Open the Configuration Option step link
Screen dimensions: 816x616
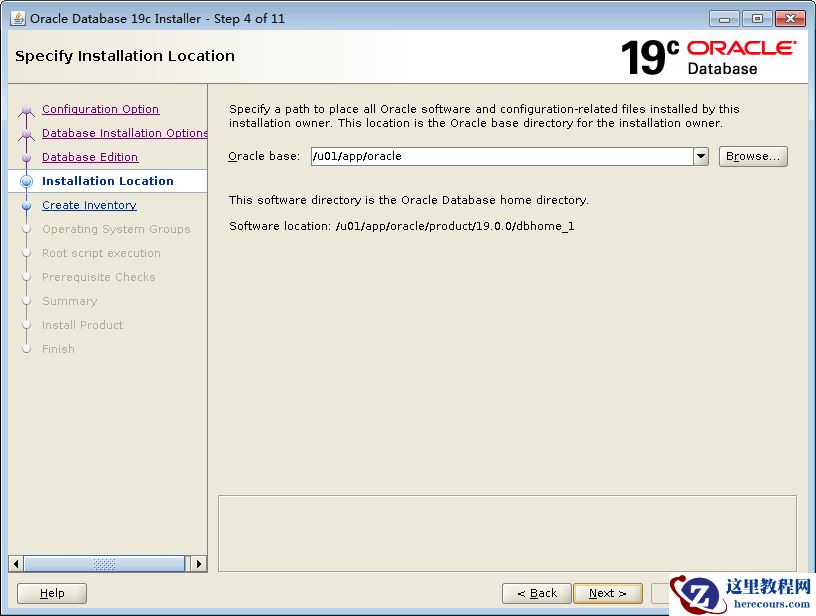coord(100,109)
